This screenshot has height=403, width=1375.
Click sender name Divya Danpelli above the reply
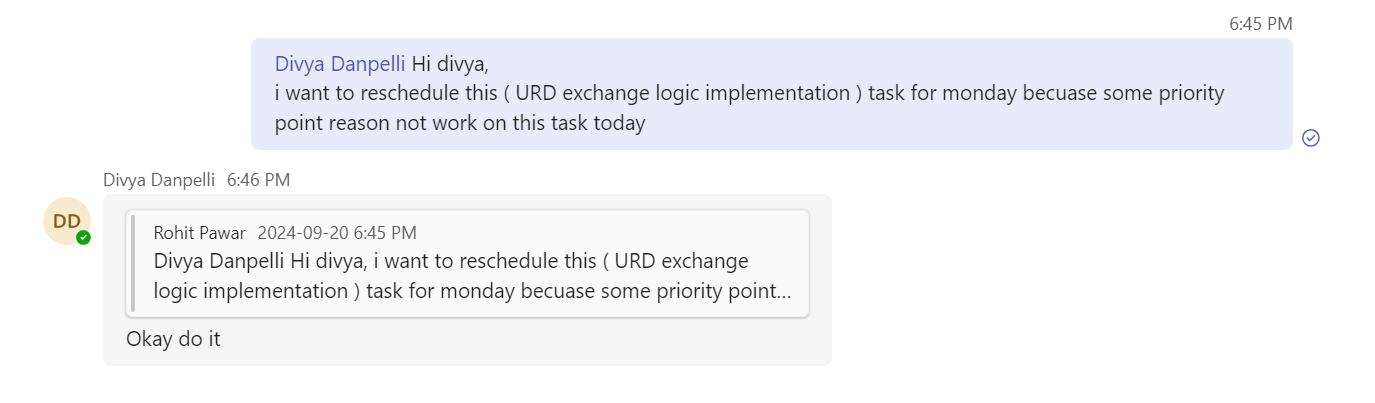point(159,180)
